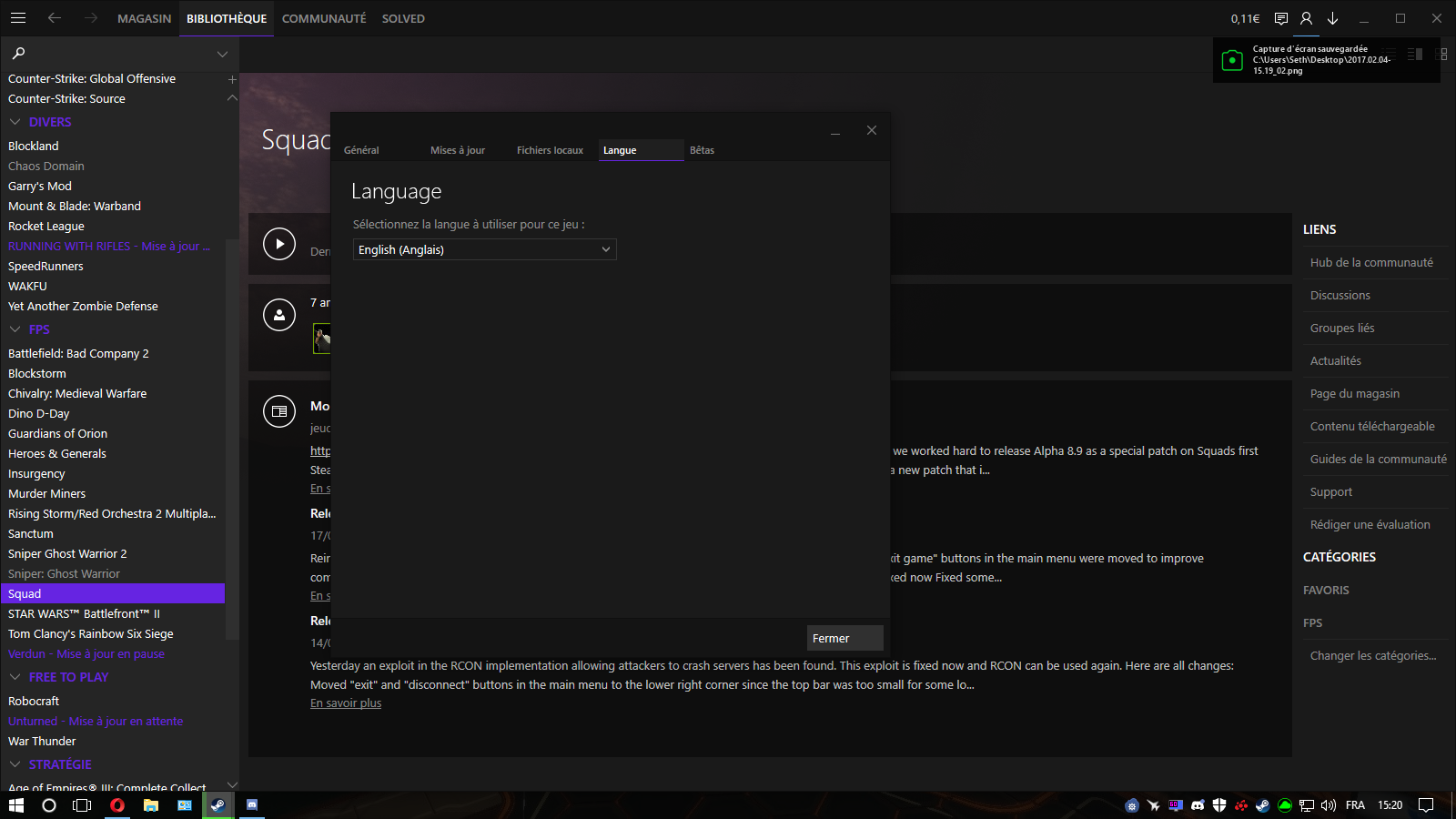
Task: Switch to the grid view icon
Action: point(1442,55)
